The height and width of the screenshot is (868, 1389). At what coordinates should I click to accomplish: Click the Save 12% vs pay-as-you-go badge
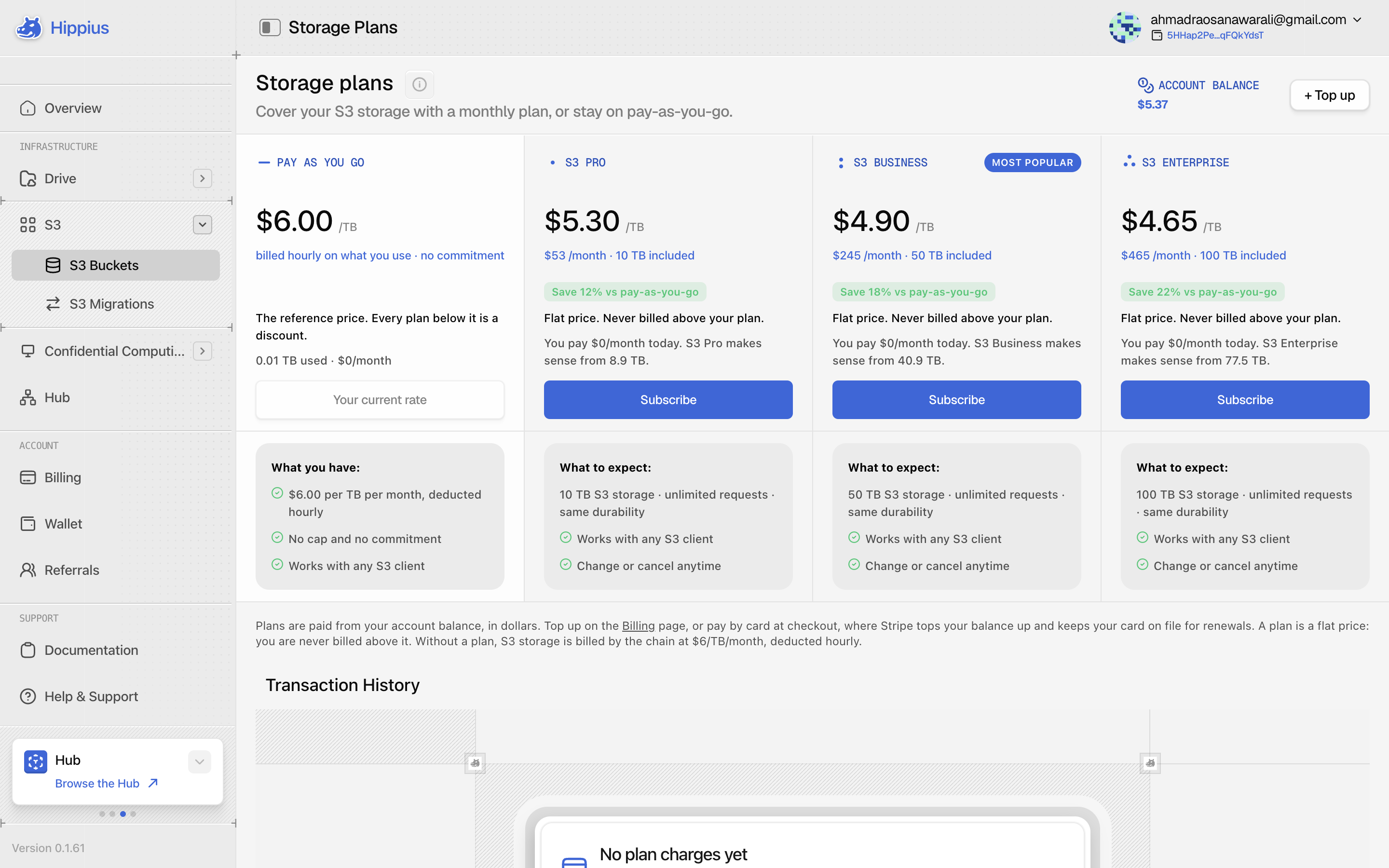coord(625,292)
